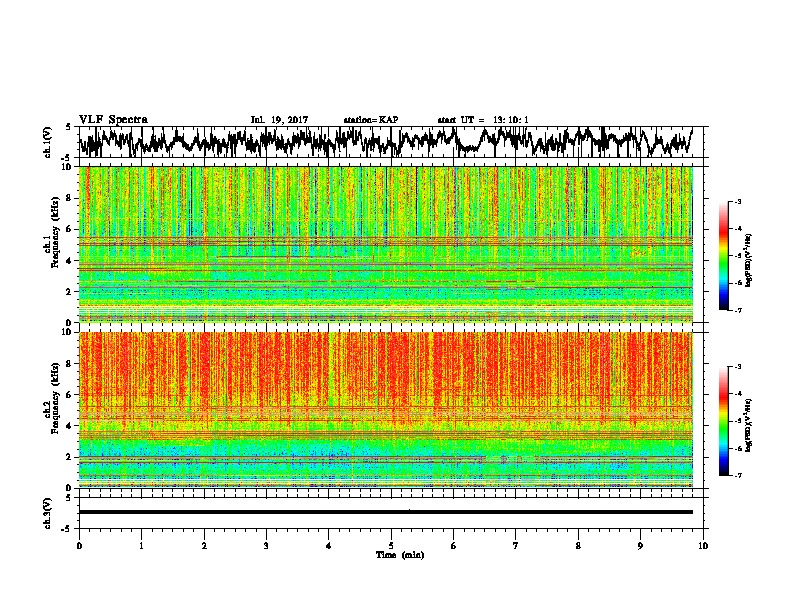Click the ch.2 color scale bar

[723, 421]
